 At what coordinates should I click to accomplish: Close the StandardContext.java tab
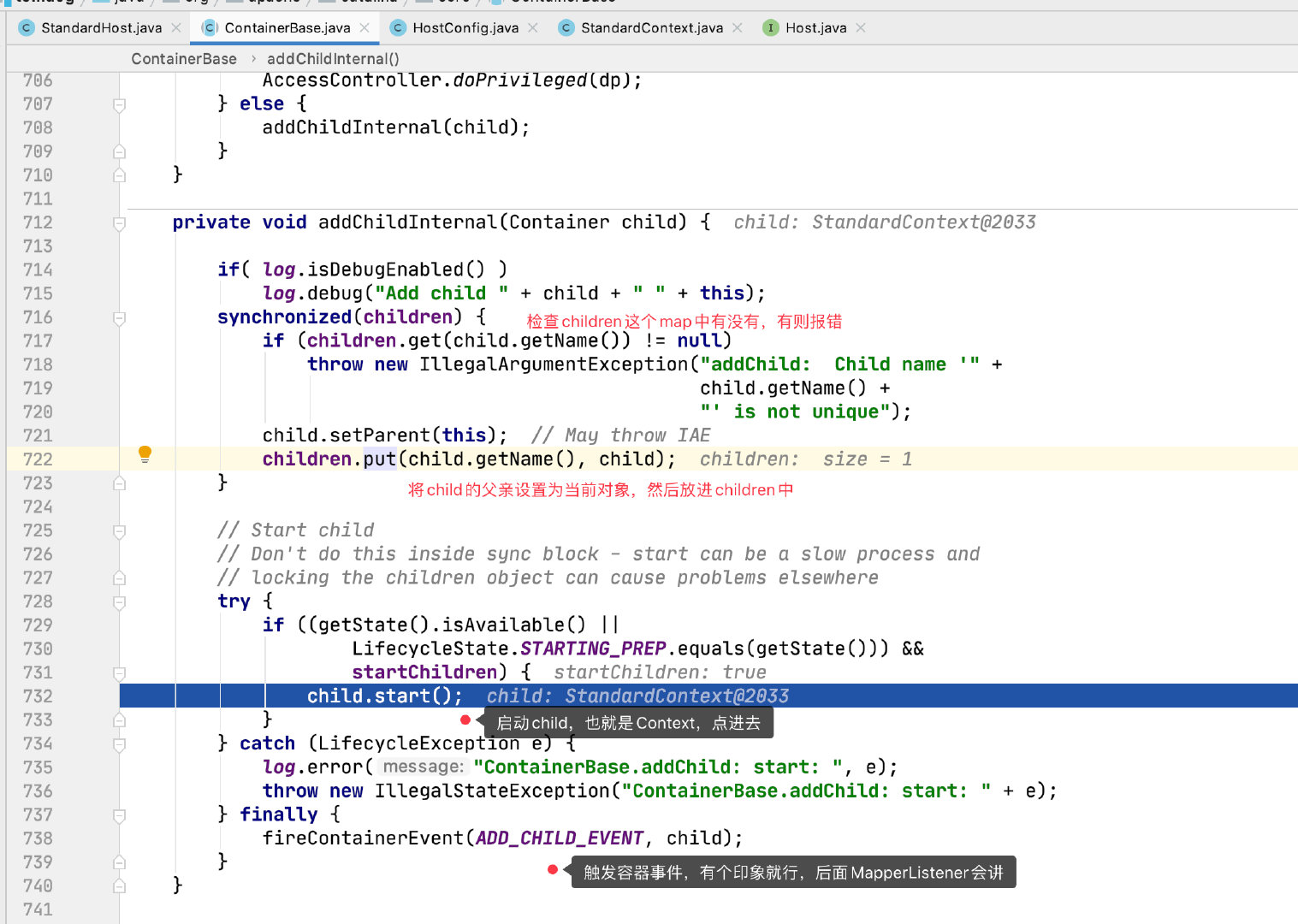pos(738,28)
